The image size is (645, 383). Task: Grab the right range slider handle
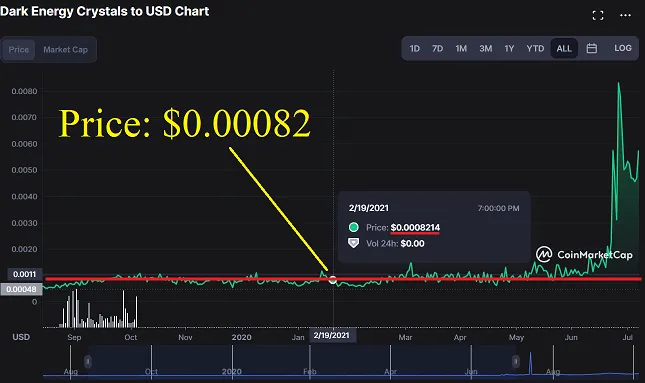[515, 362]
